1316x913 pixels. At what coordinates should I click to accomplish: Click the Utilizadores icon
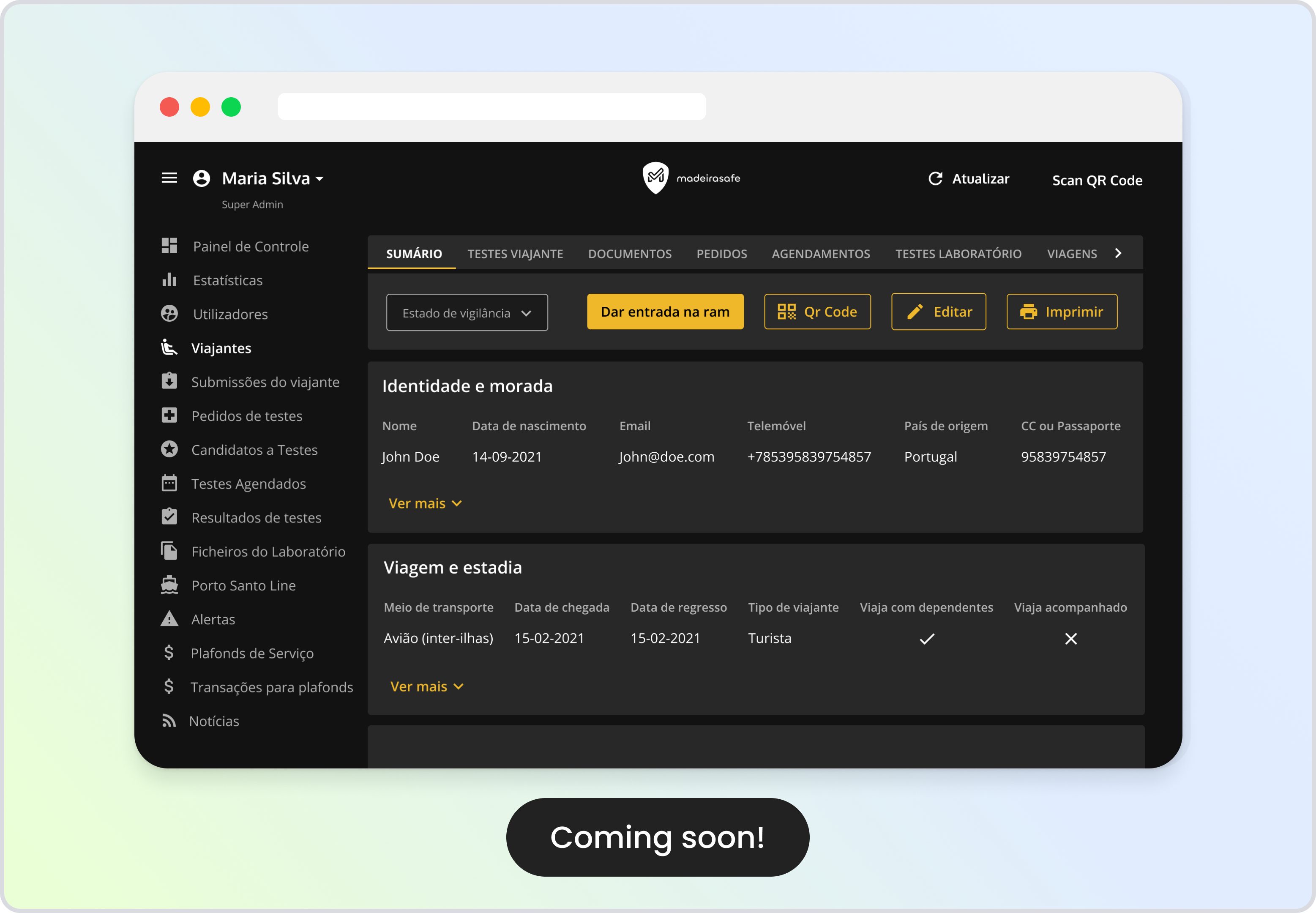pos(169,314)
